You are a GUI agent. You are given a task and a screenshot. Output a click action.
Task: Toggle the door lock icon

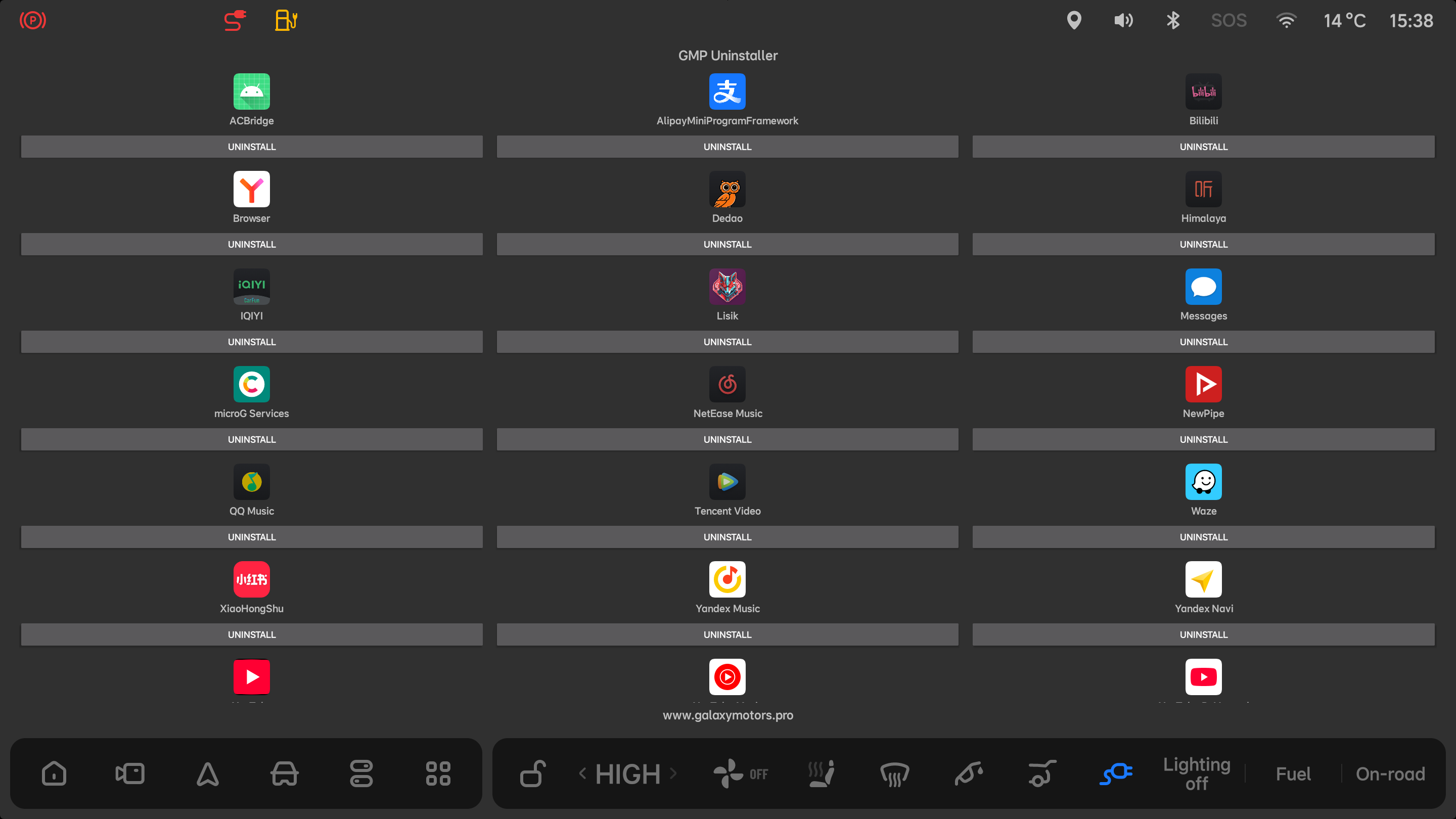pos(532,773)
